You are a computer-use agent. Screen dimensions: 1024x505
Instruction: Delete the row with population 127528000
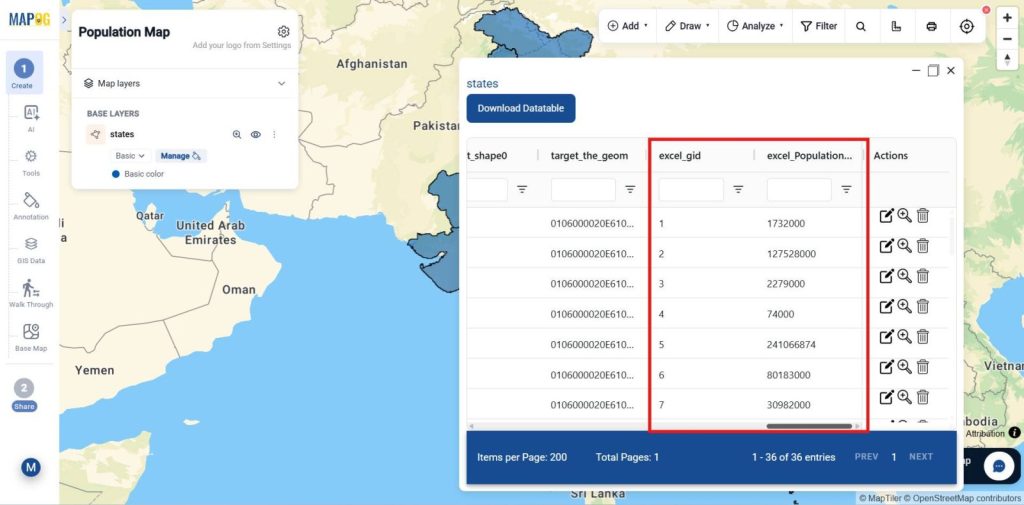pyautogui.click(x=923, y=246)
